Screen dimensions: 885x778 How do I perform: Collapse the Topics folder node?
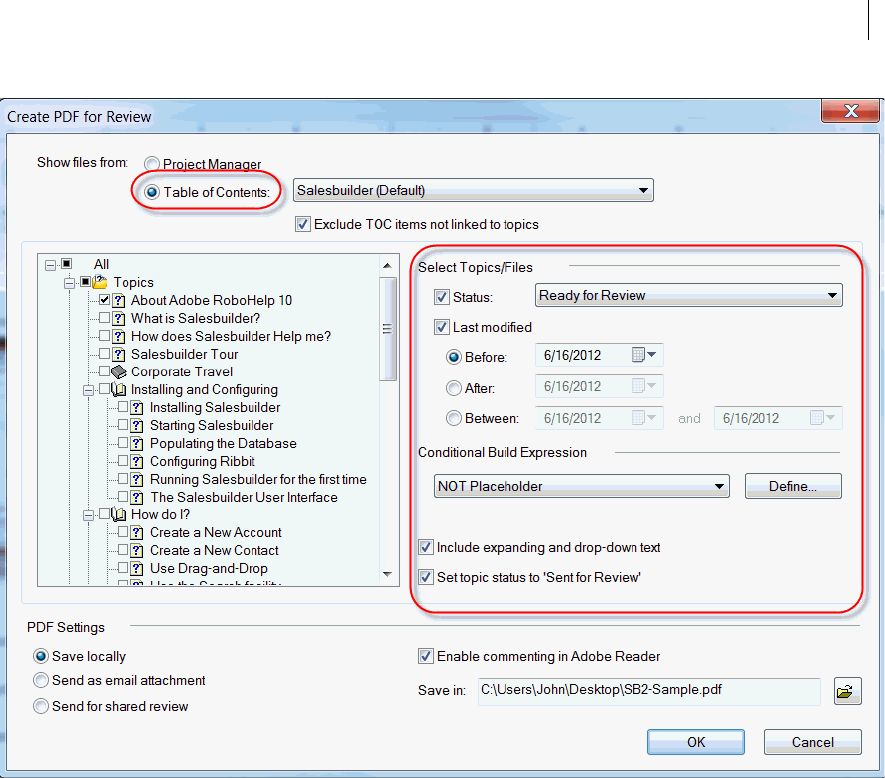(69, 282)
